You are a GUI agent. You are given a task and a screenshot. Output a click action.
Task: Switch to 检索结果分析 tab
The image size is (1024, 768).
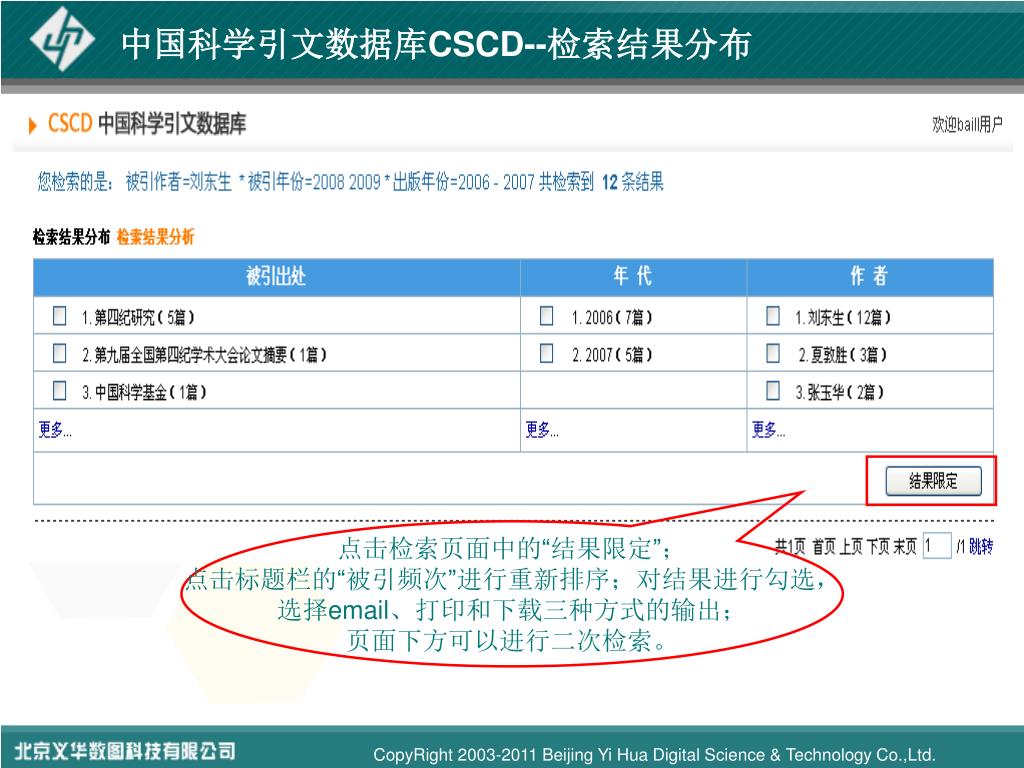[155, 236]
